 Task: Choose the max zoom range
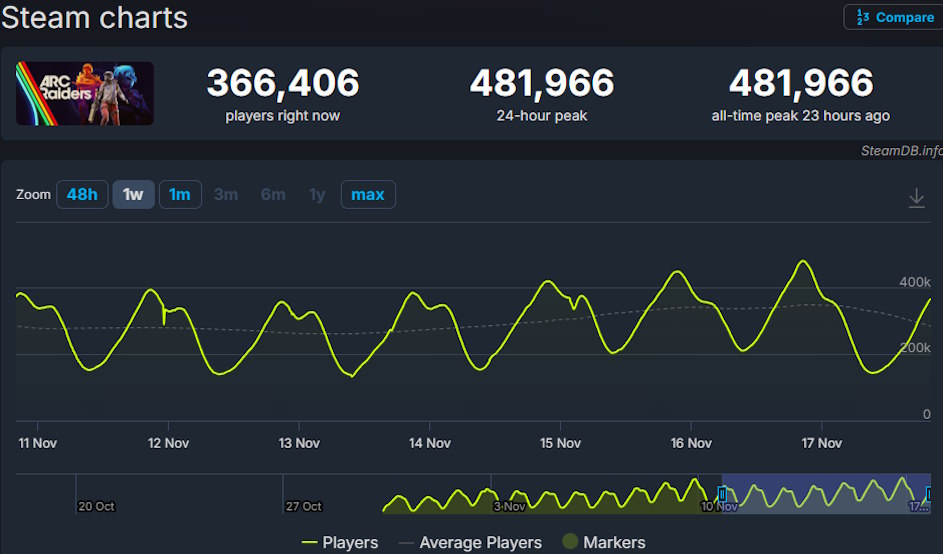(367, 194)
